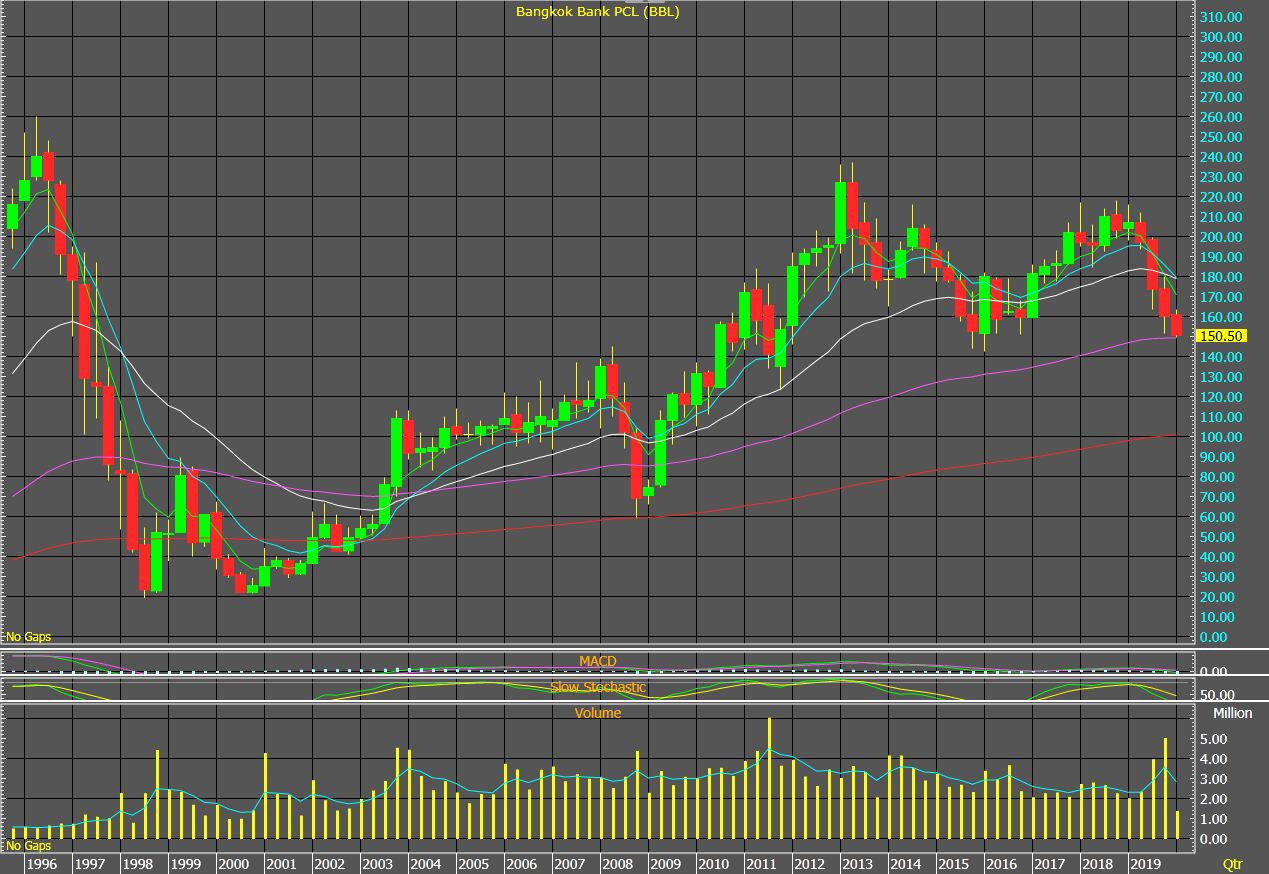Click the 2017 year label on time axis

pyautogui.click(x=1049, y=864)
